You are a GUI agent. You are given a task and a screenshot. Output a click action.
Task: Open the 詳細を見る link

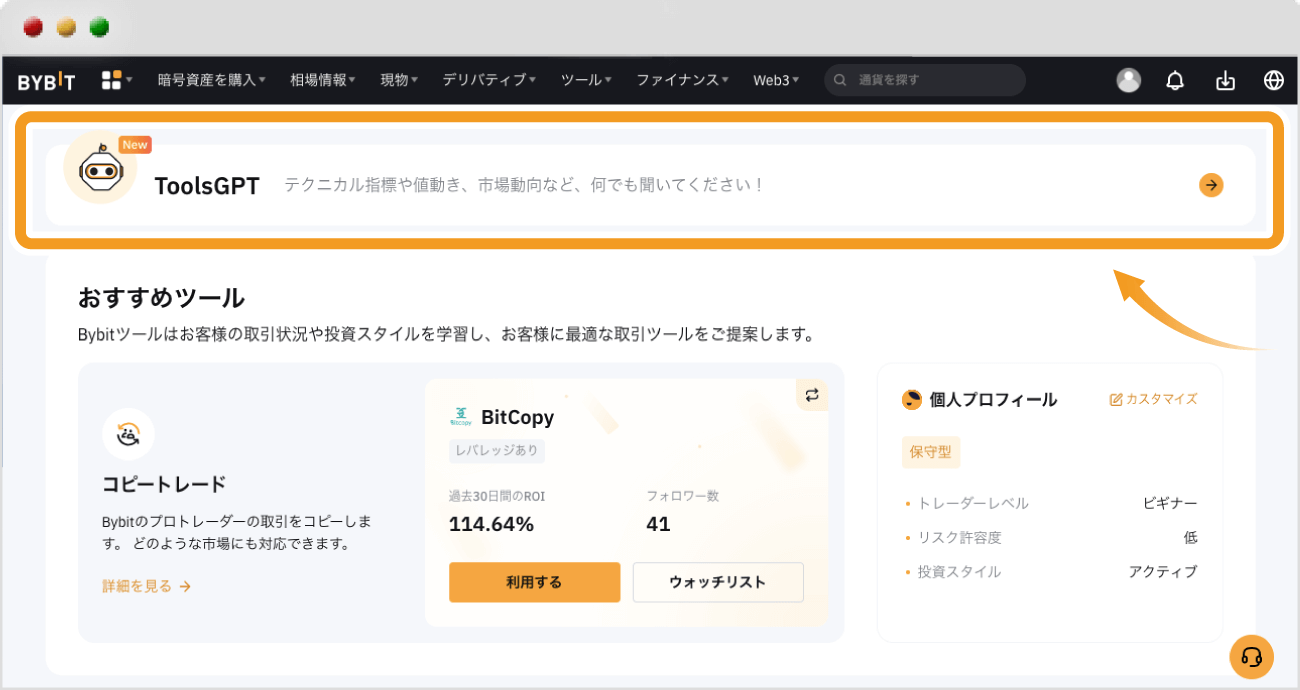pyautogui.click(x=146, y=586)
